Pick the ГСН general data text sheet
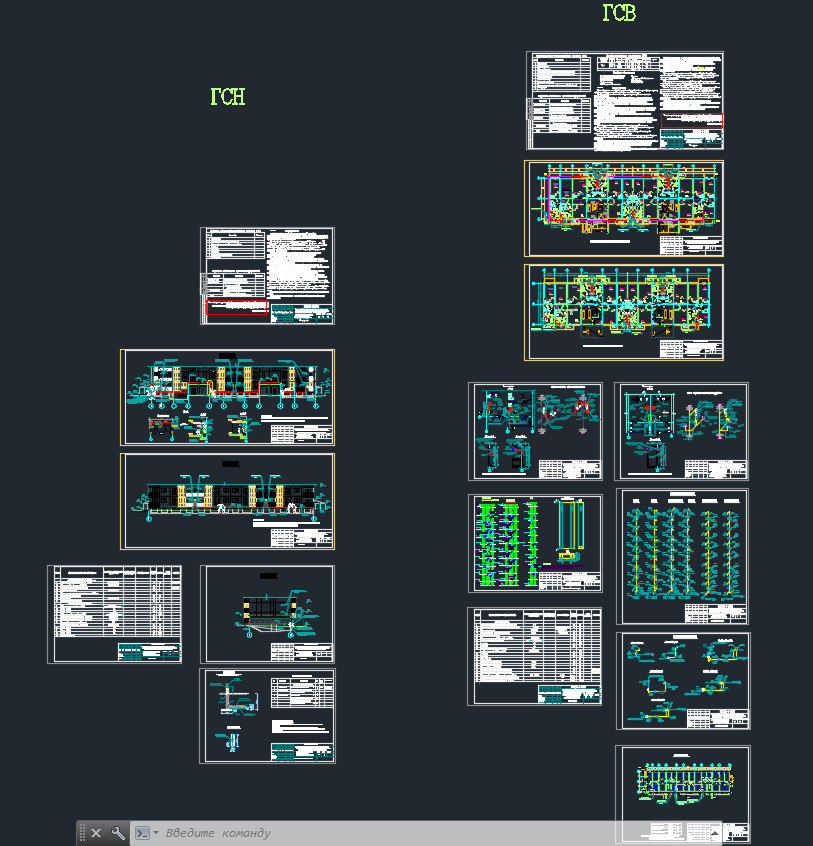The height and width of the screenshot is (846, 813). pos(268,276)
